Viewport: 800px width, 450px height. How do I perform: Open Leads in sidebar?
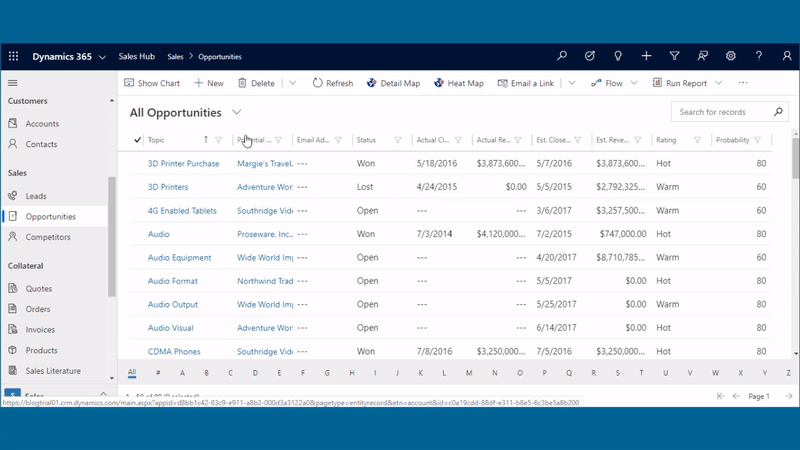(x=36, y=195)
